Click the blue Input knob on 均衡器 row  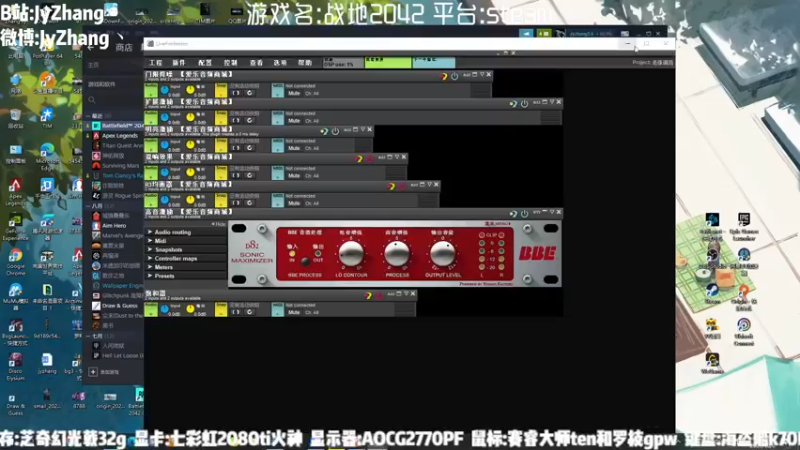(x=165, y=200)
